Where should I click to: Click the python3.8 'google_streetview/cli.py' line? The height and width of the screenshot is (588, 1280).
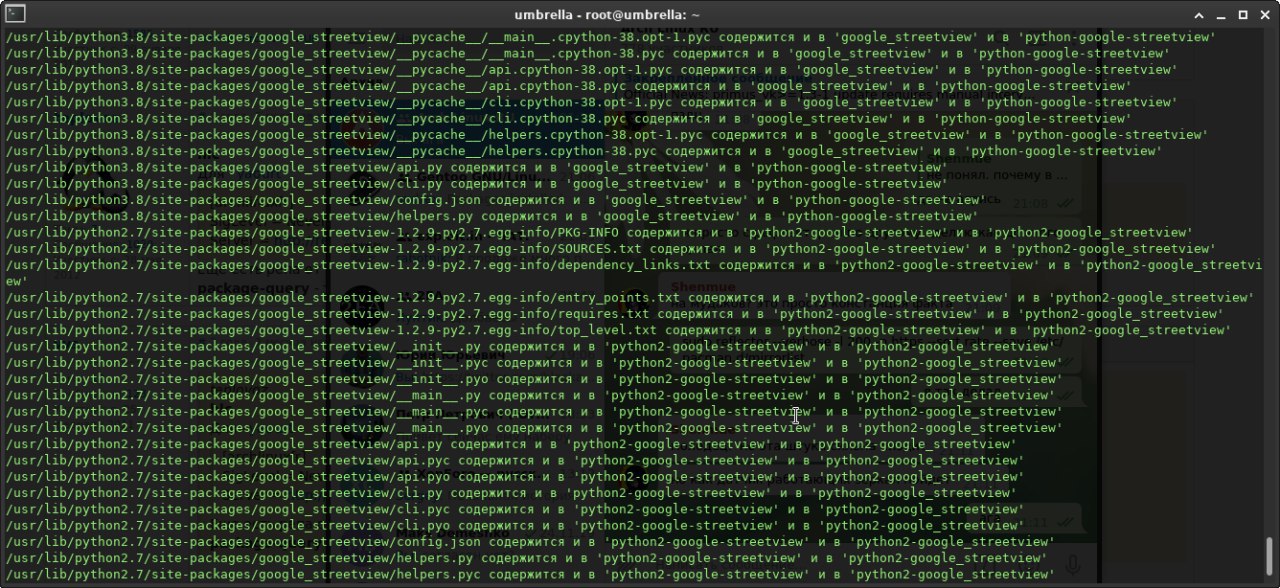(475, 183)
